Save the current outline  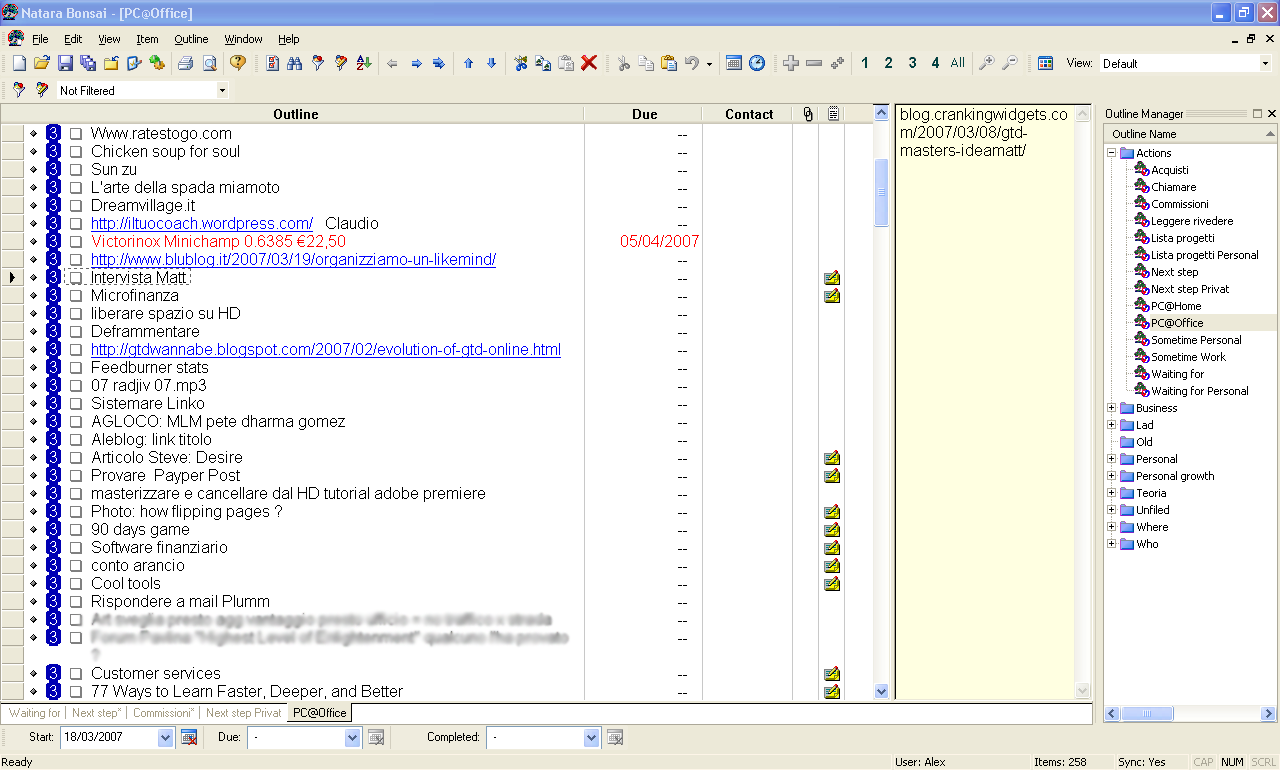[x=65, y=63]
